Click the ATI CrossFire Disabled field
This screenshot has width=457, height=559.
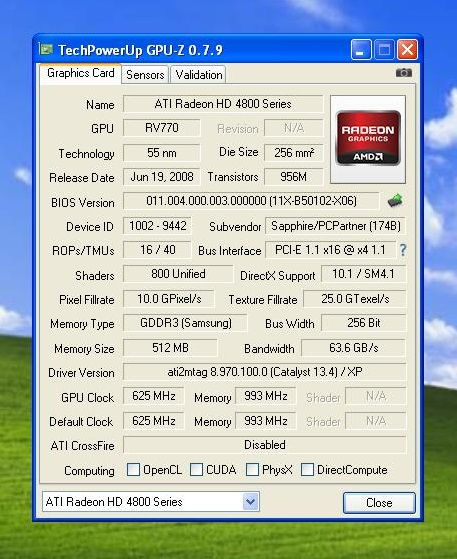[x=265, y=445]
